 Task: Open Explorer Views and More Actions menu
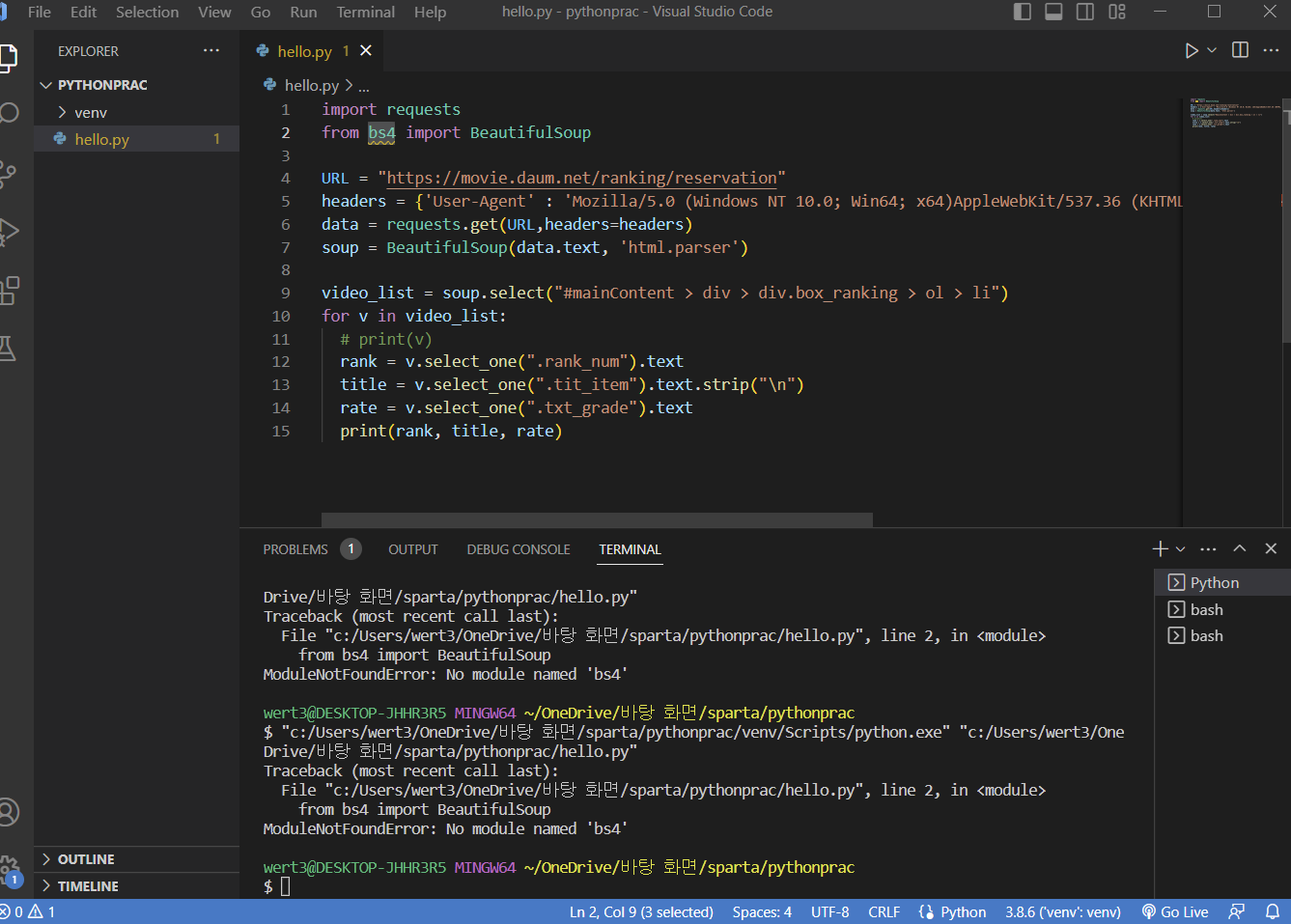coord(211,50)
